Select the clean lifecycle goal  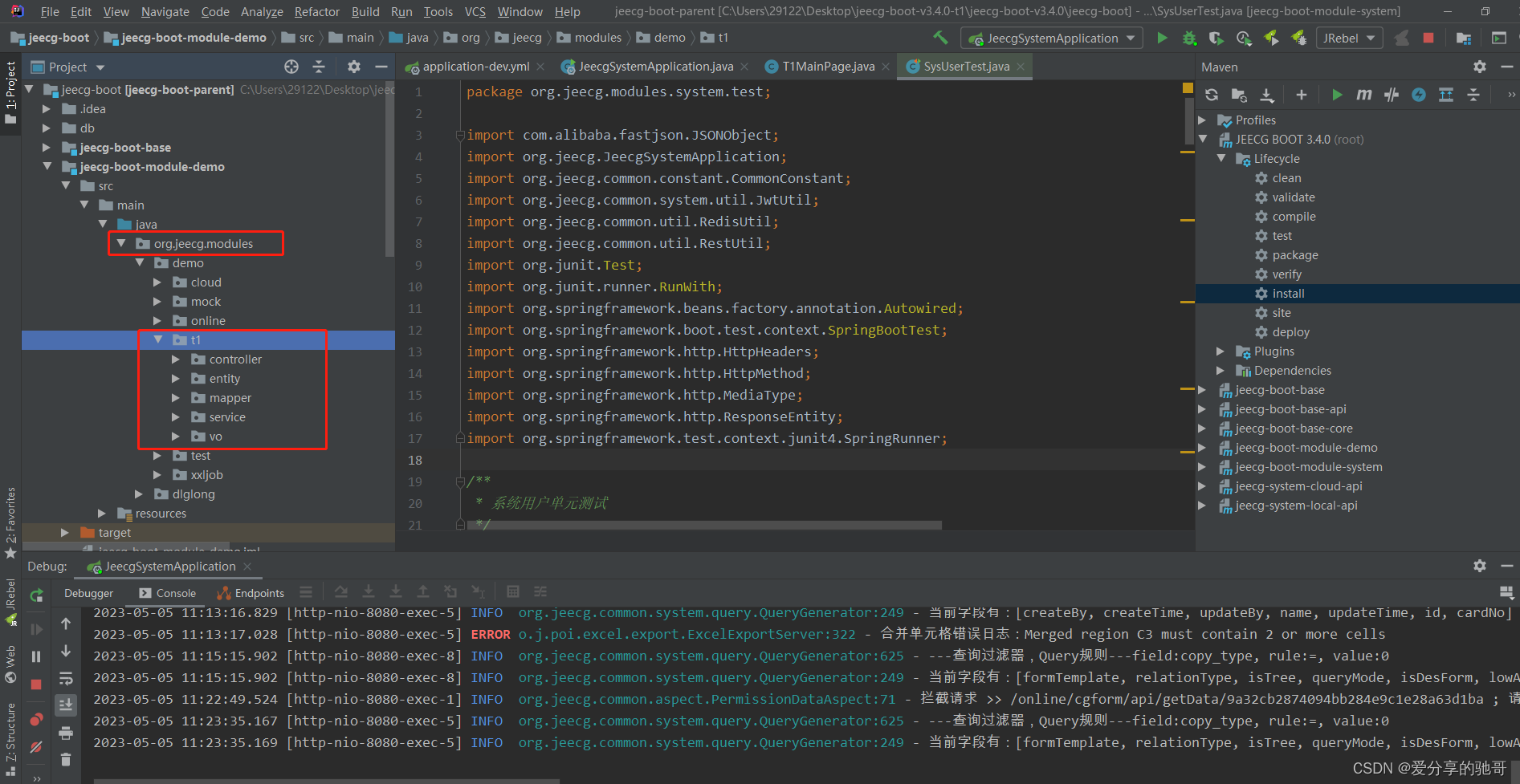(x=1286, y=178)
